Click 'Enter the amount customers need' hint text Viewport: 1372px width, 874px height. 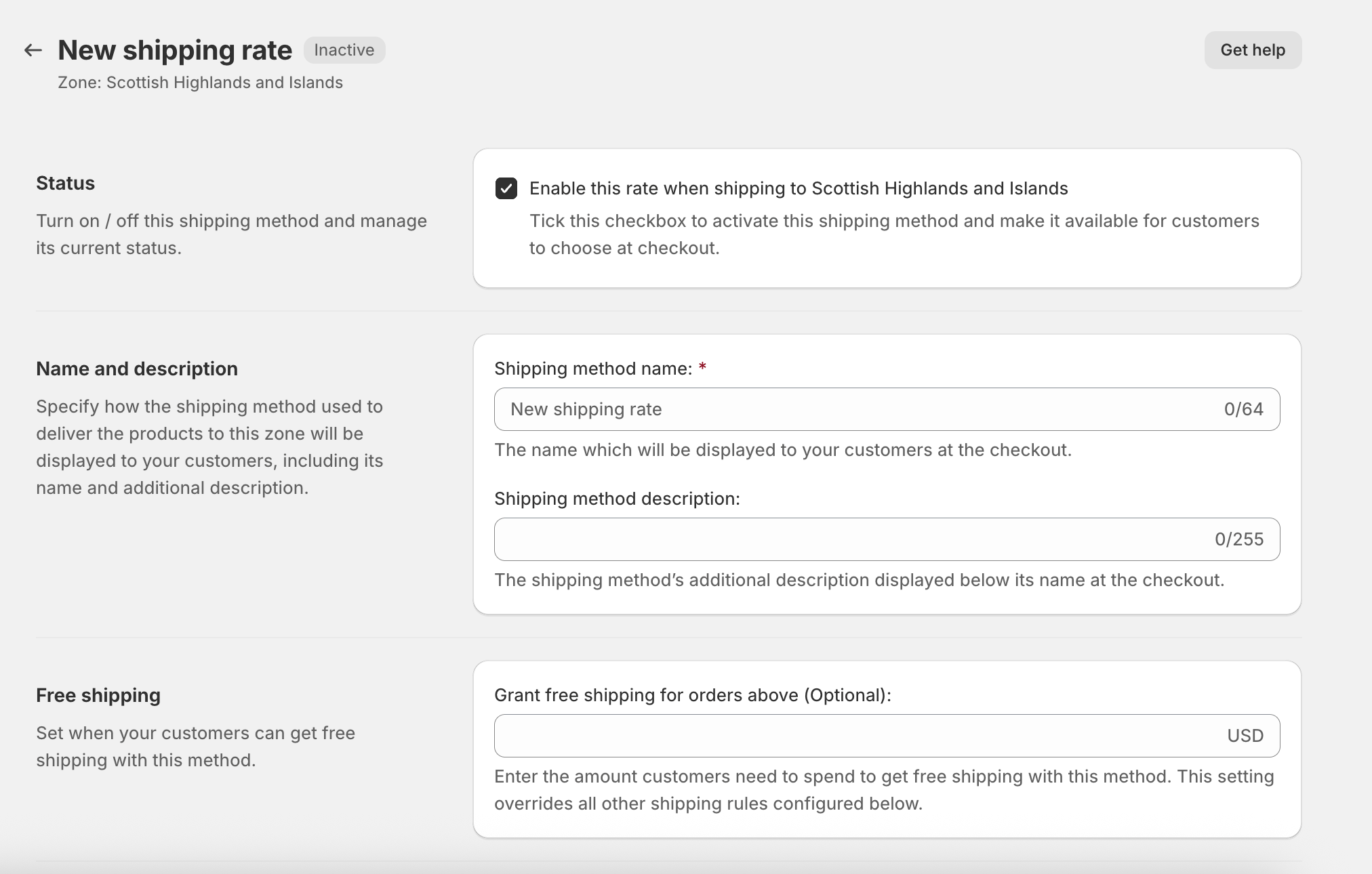point(884,790)
